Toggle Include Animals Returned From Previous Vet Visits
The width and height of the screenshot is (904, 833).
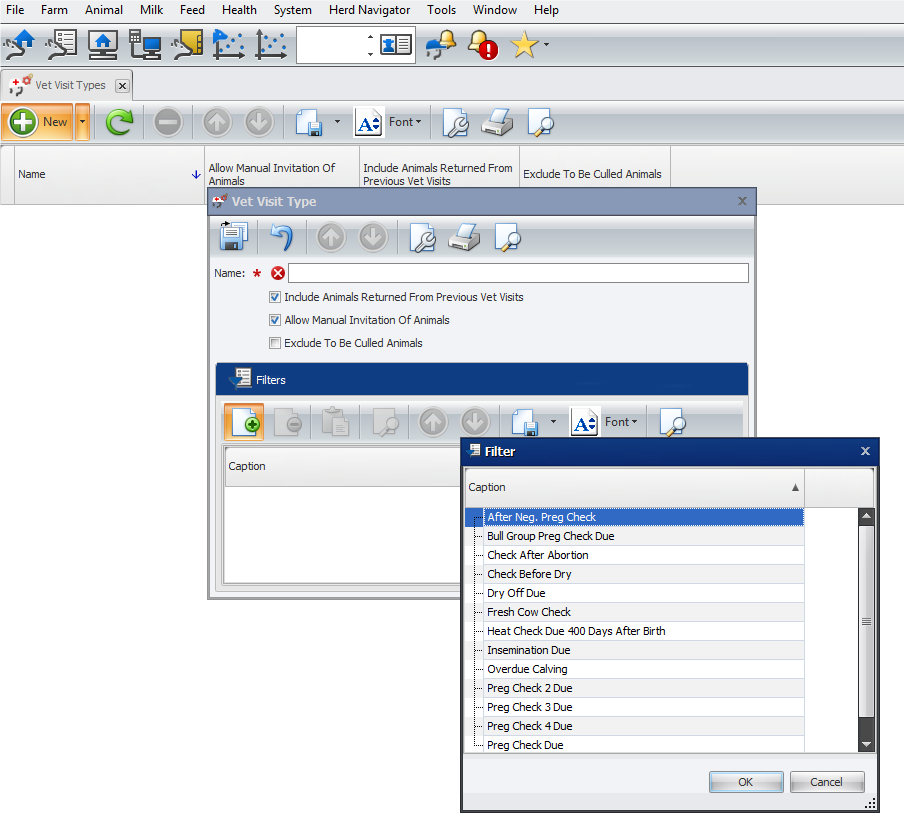tap(275, 297)
